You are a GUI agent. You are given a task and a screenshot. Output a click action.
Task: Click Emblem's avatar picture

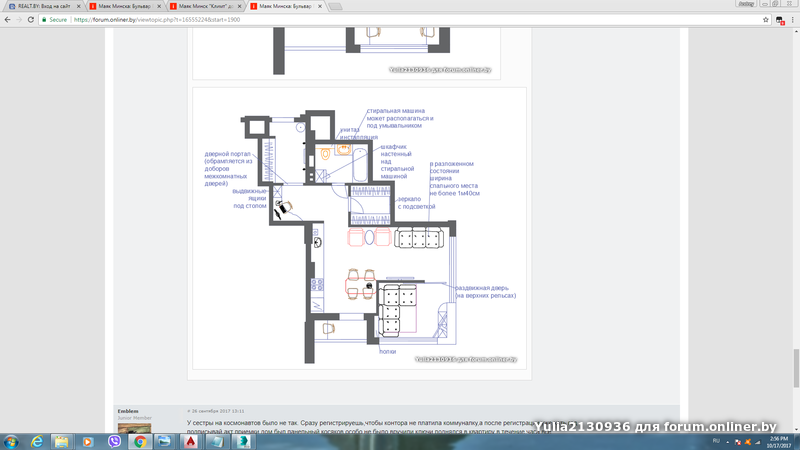point(134,429)
